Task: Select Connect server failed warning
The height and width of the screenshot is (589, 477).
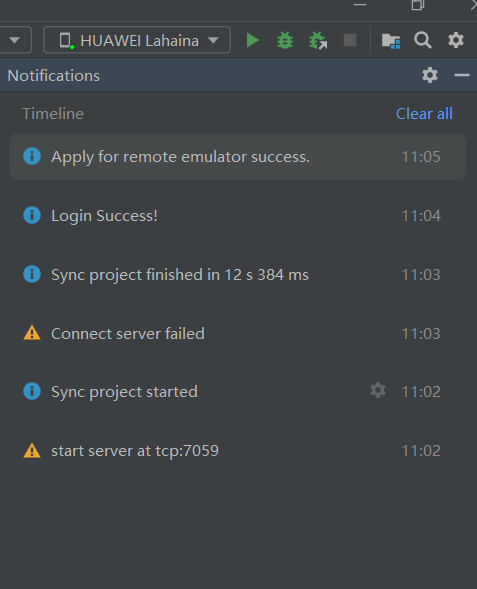Action: point(237,334)
